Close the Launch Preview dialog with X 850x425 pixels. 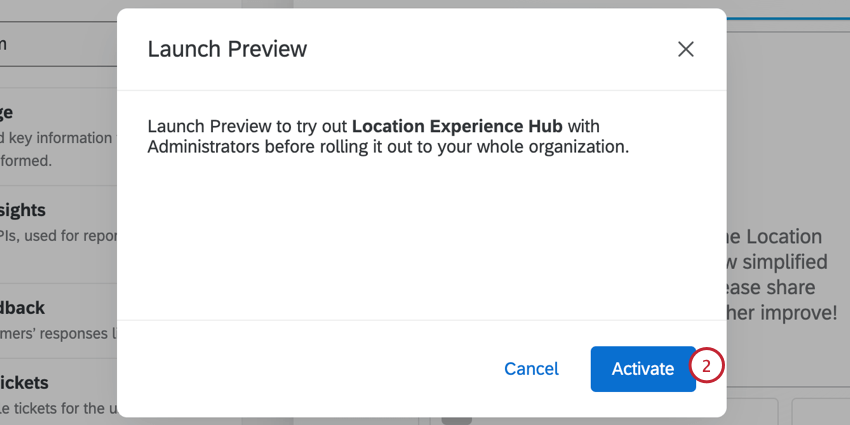[685, 49]
